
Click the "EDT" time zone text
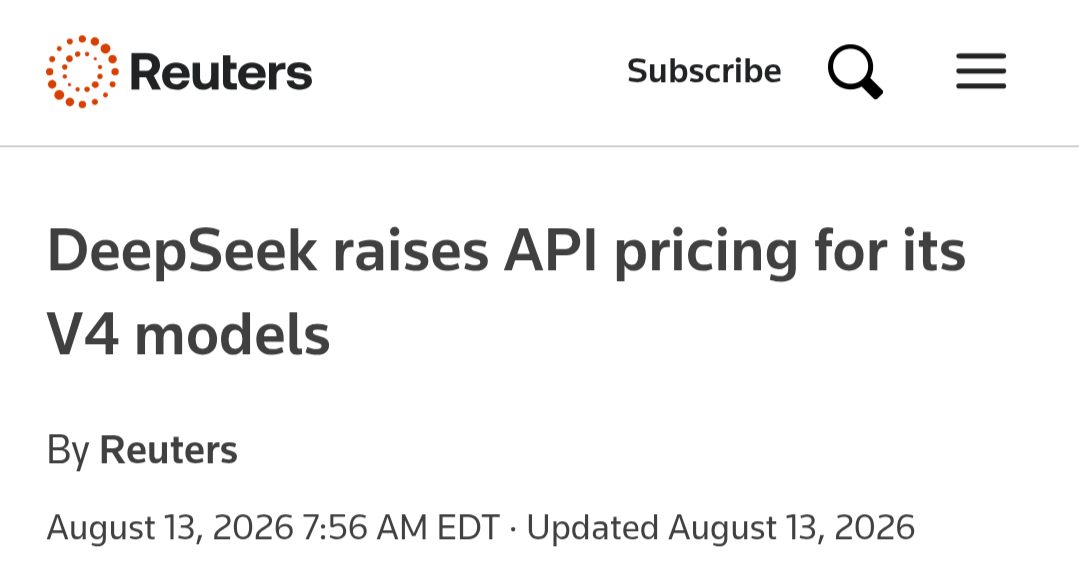coord(469,528)
